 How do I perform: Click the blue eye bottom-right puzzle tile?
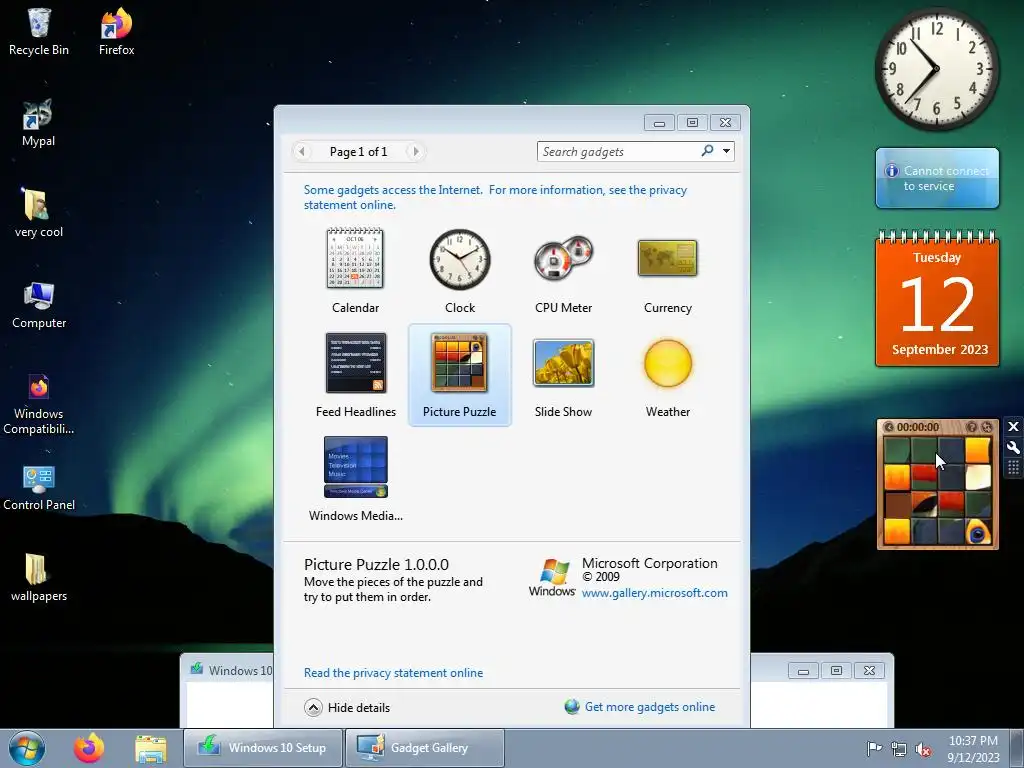click(978, 532)
